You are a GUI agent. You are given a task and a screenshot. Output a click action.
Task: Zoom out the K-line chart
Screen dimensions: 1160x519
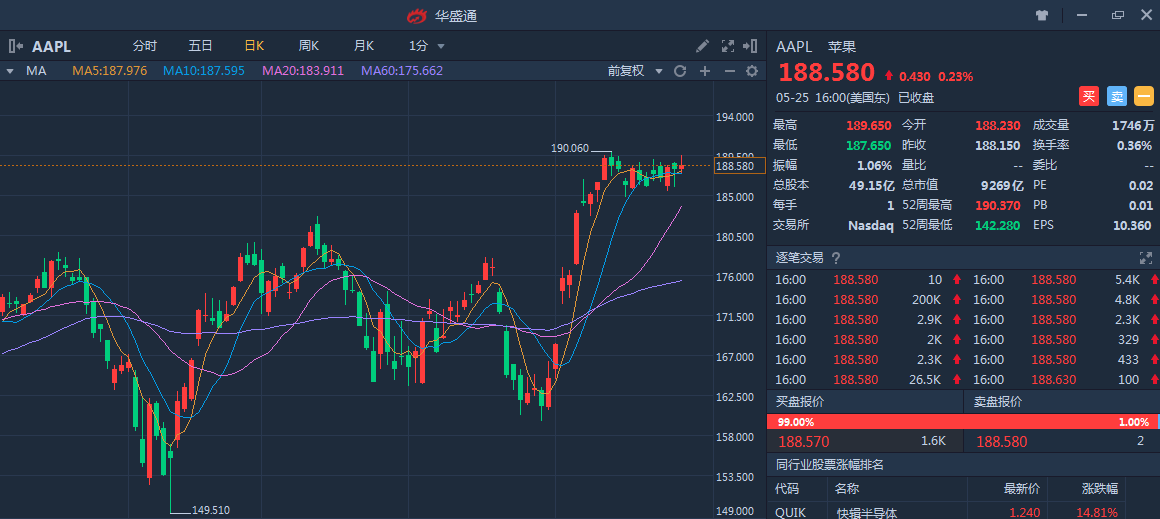pyautogui.click(x=729, y=71)
